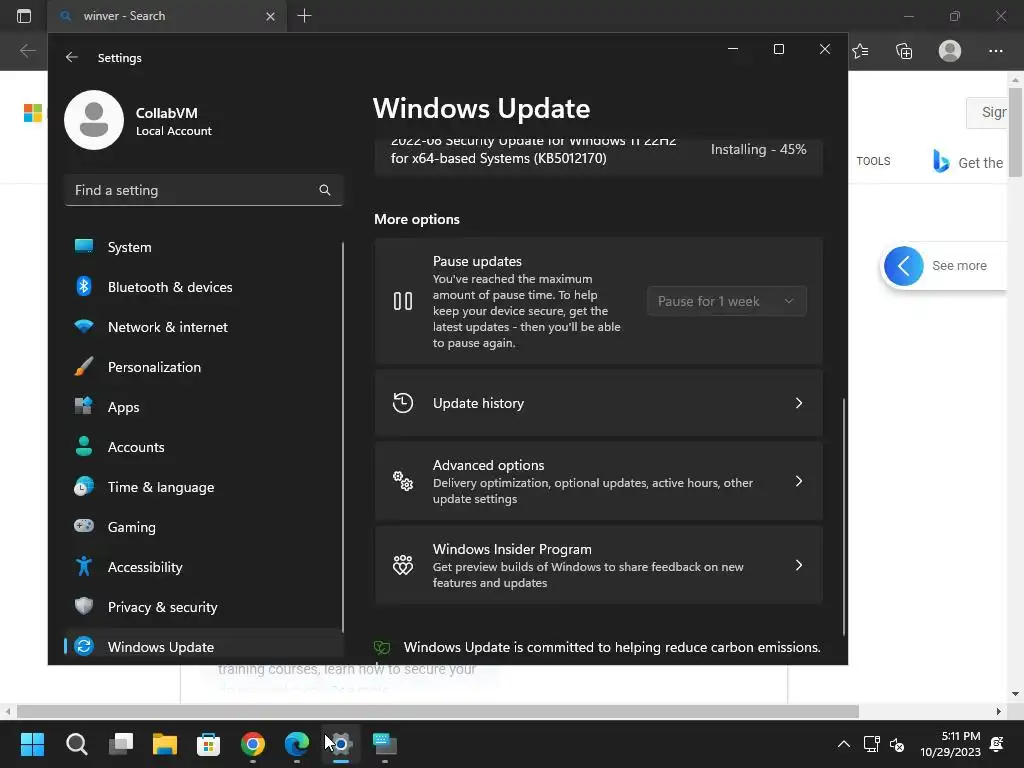The image size is (1024, 768).
Task: Open the taskbar clock and date
Action: point(950,744)
